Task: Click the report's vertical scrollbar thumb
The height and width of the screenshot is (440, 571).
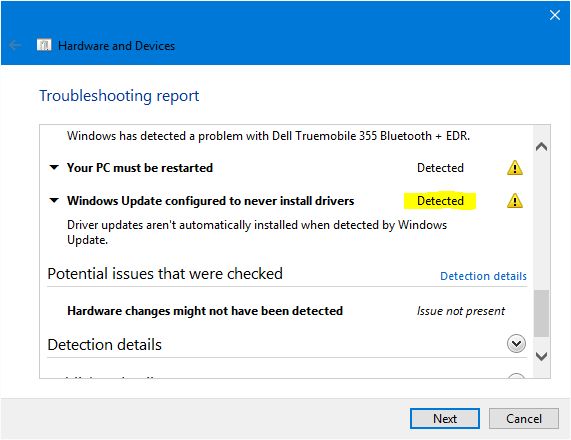Action: pos(542,314)
